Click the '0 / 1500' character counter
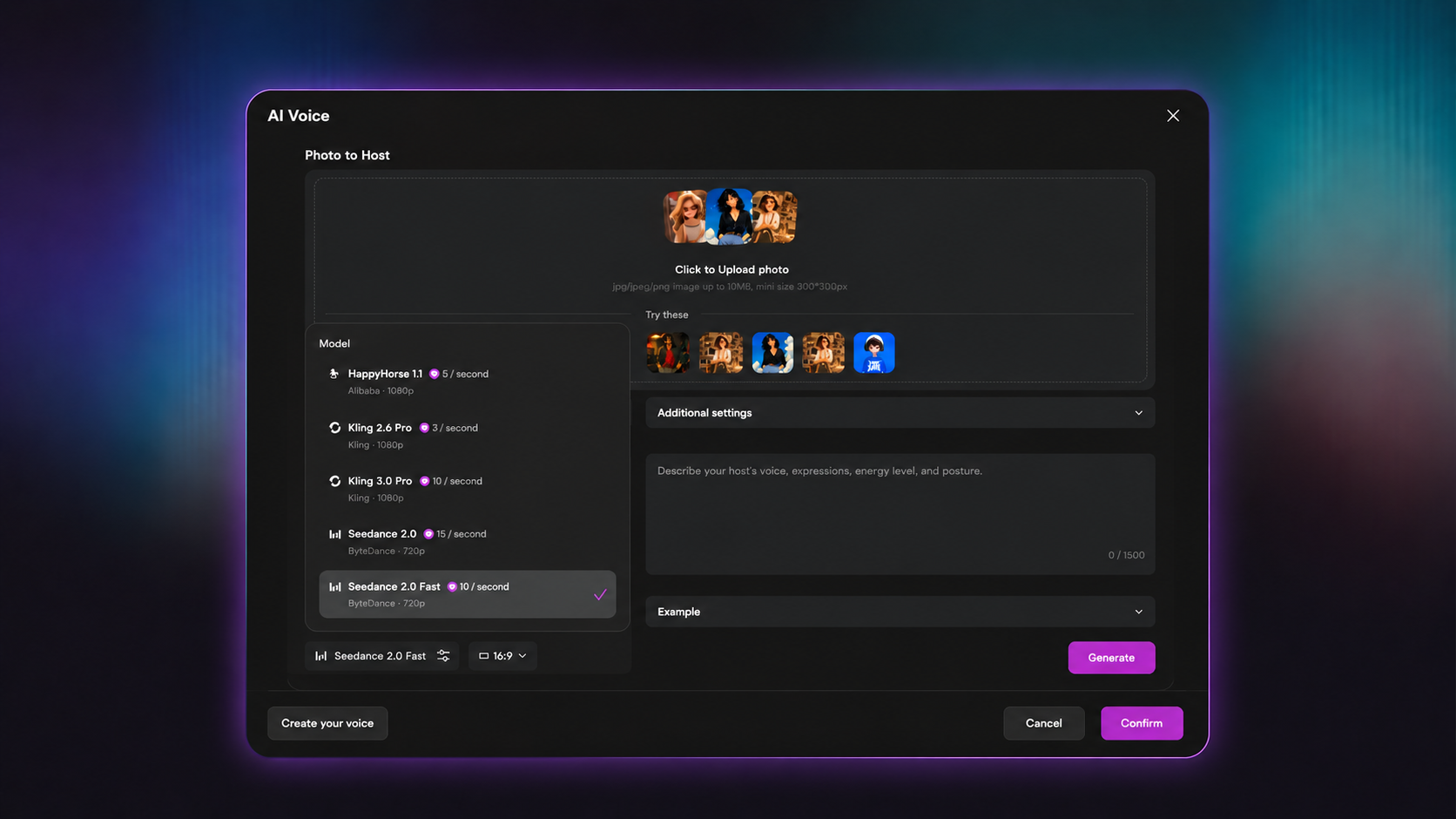Viewport: 1456px width, 819px height. [1126, 555]
